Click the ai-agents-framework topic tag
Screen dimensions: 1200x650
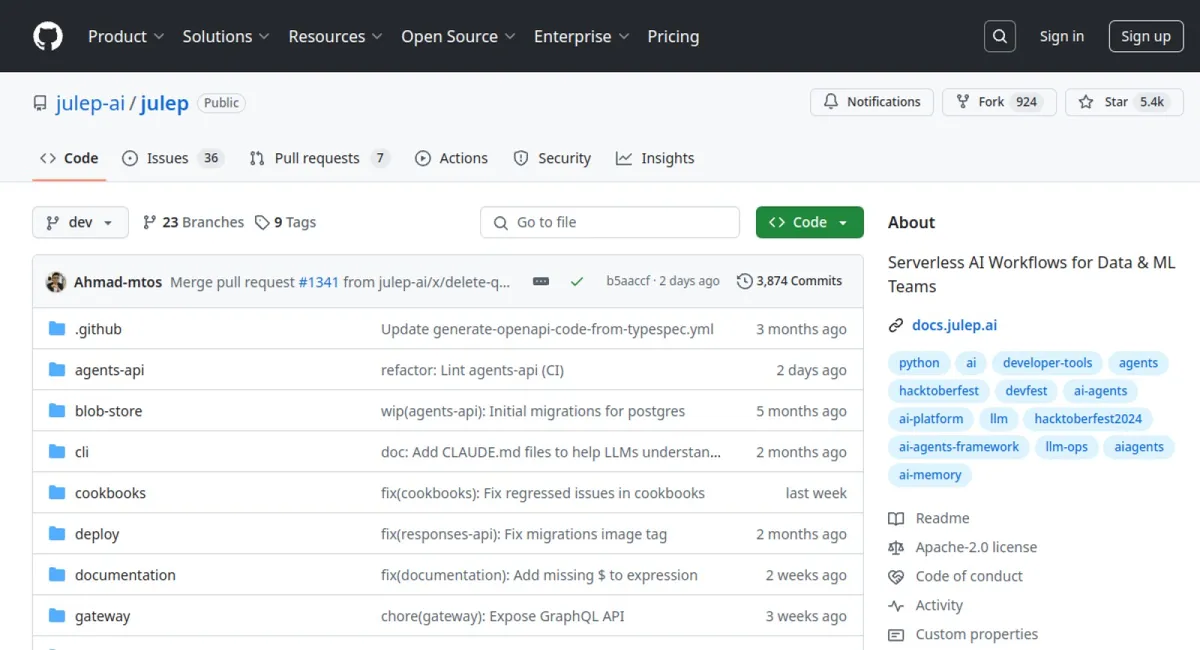click(x=959, y=447)
